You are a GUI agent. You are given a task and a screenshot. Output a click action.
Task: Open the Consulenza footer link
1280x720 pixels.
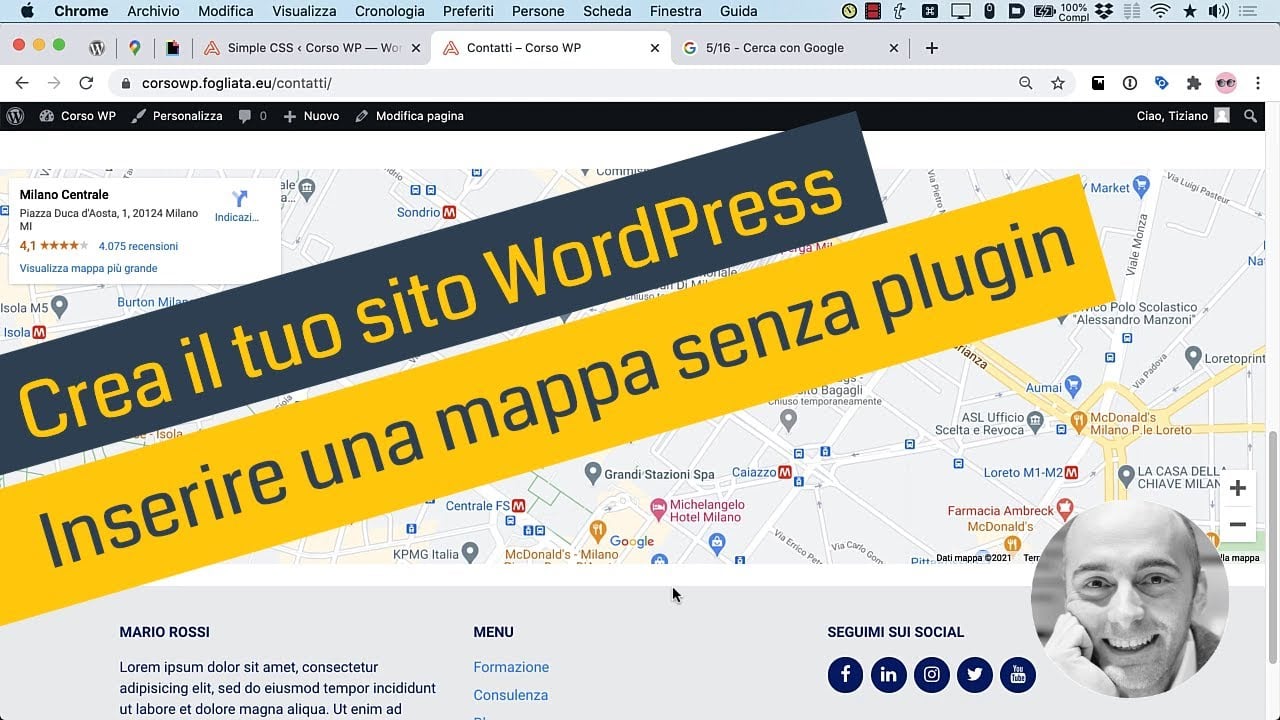point(510,695)
